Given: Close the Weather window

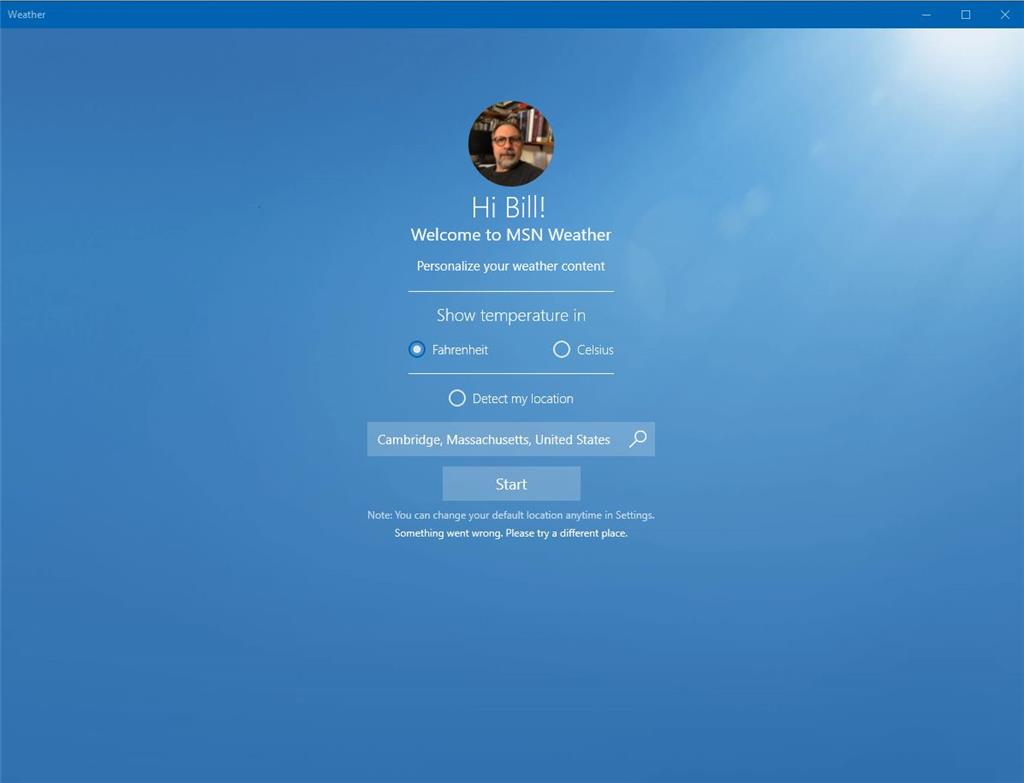Looking at the screenshot, I should [1004, 14].
